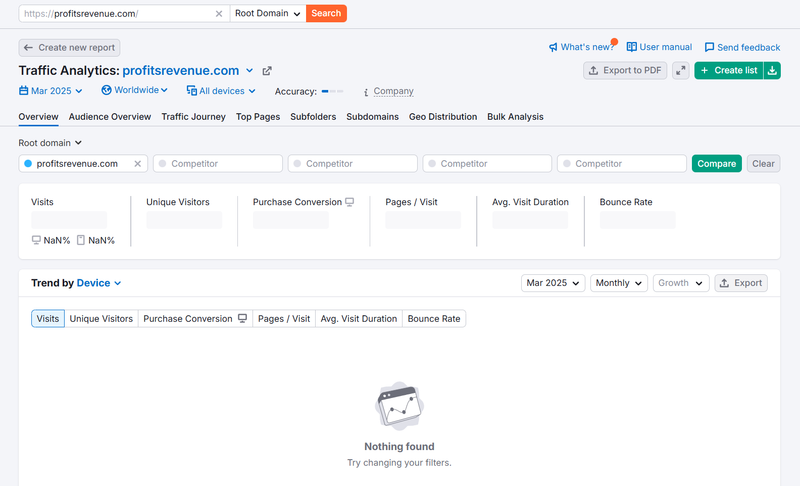Select the Bounce Rate trend metric
The width and height of the screenshot is (800, 486).
click(x=434, y=319)
